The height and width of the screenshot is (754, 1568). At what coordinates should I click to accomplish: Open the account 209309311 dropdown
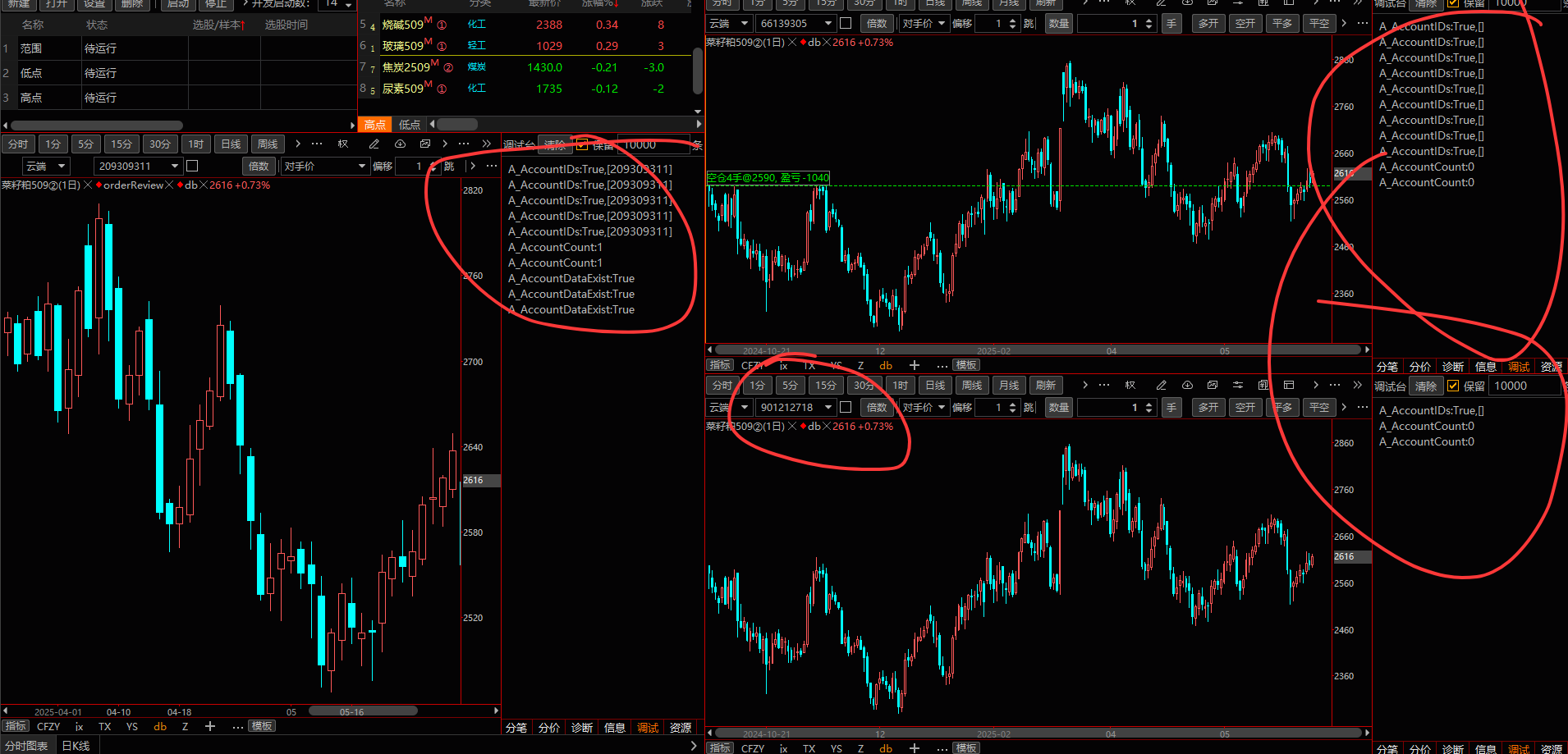pos(138,166)
